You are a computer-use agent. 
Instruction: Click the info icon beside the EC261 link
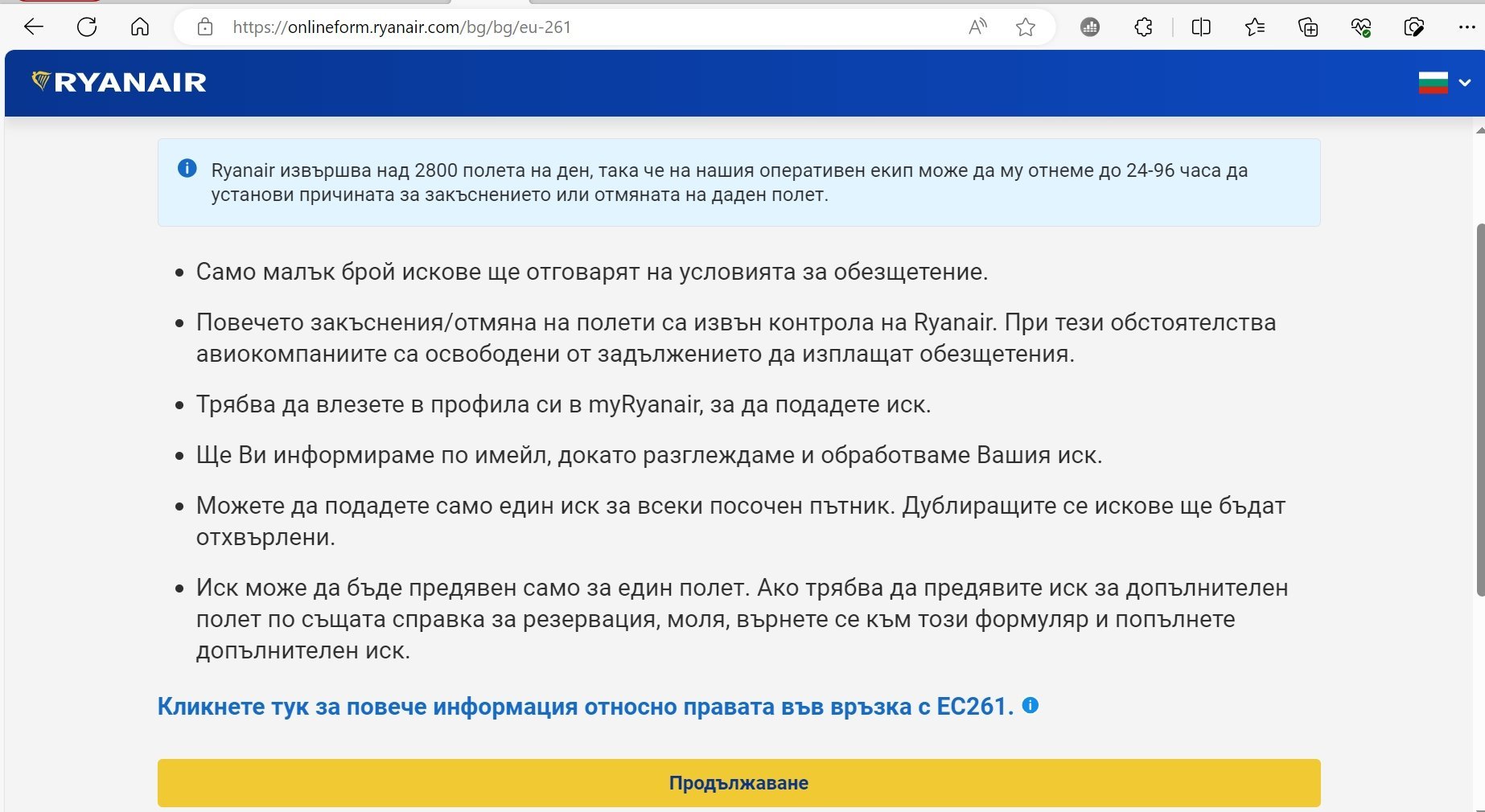point(1030,706)
